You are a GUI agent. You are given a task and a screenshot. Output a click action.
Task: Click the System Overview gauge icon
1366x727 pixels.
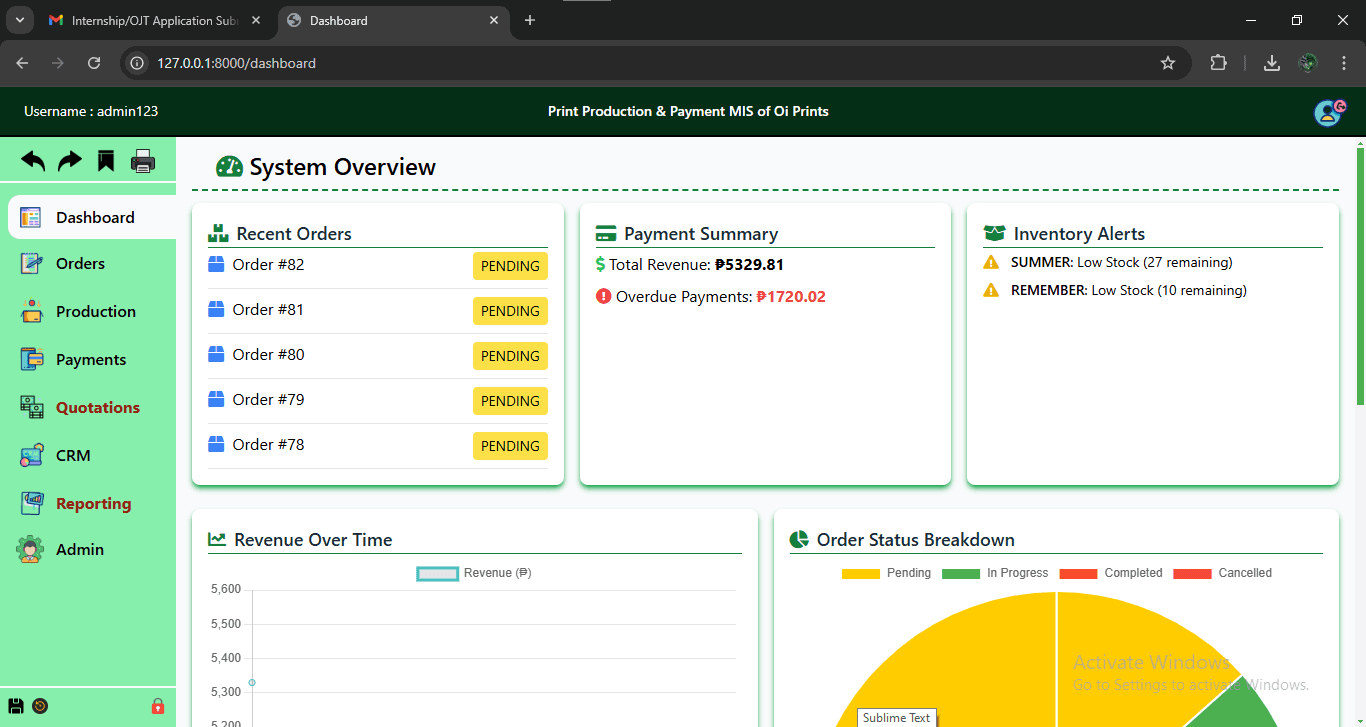point(229,167)
